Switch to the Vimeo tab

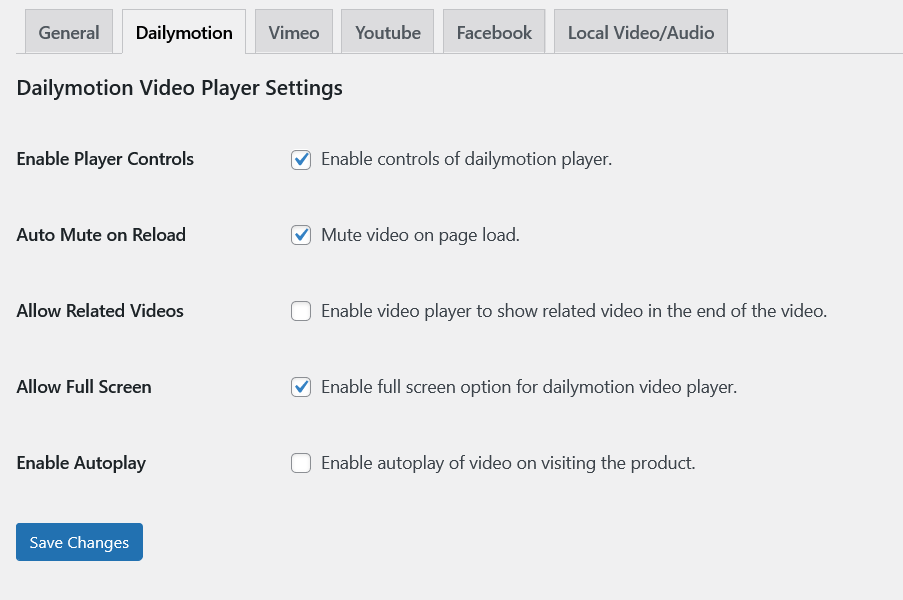pyautogui.click(x=294, y=33)
